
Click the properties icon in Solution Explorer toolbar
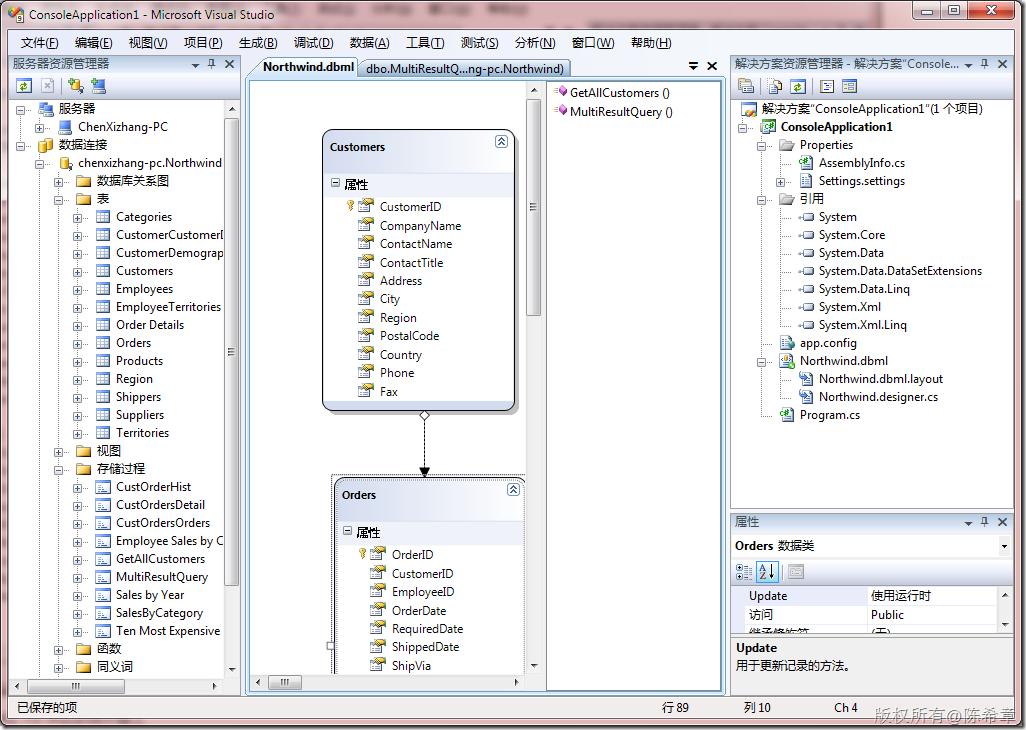(746, 86)
